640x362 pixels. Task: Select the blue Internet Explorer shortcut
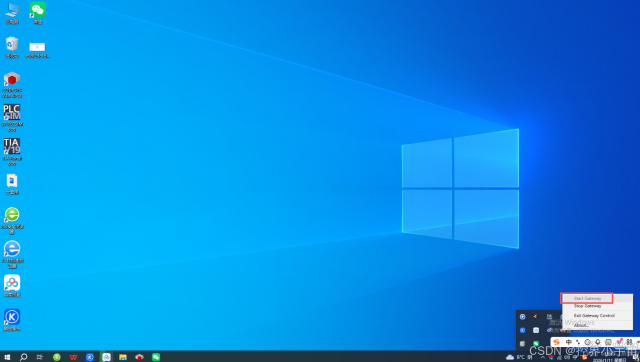[x=12, y=254]
